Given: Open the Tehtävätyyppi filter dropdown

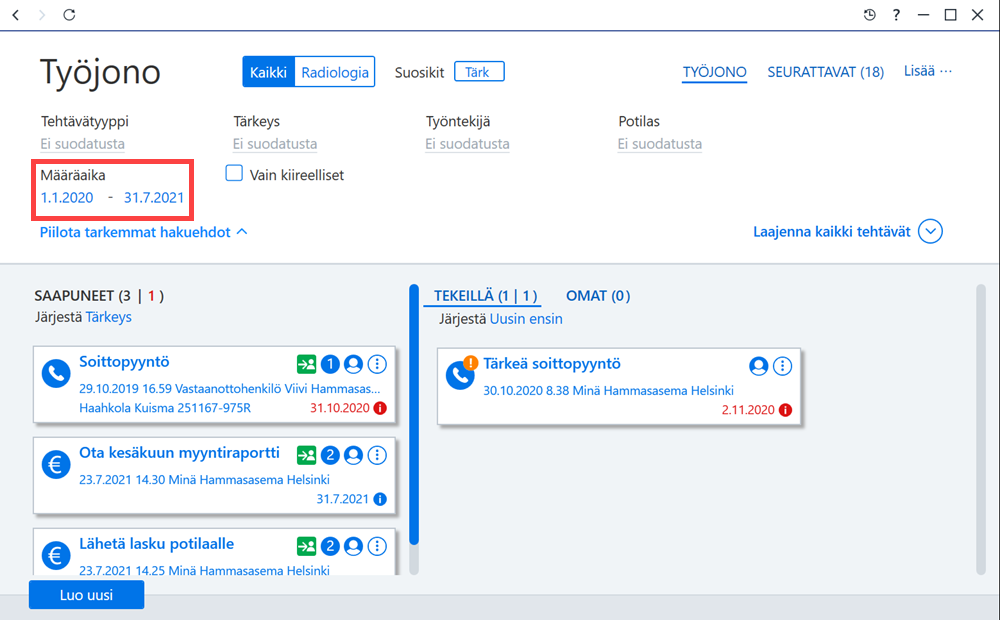Looking at the screenshot, I should pos(83,144).
